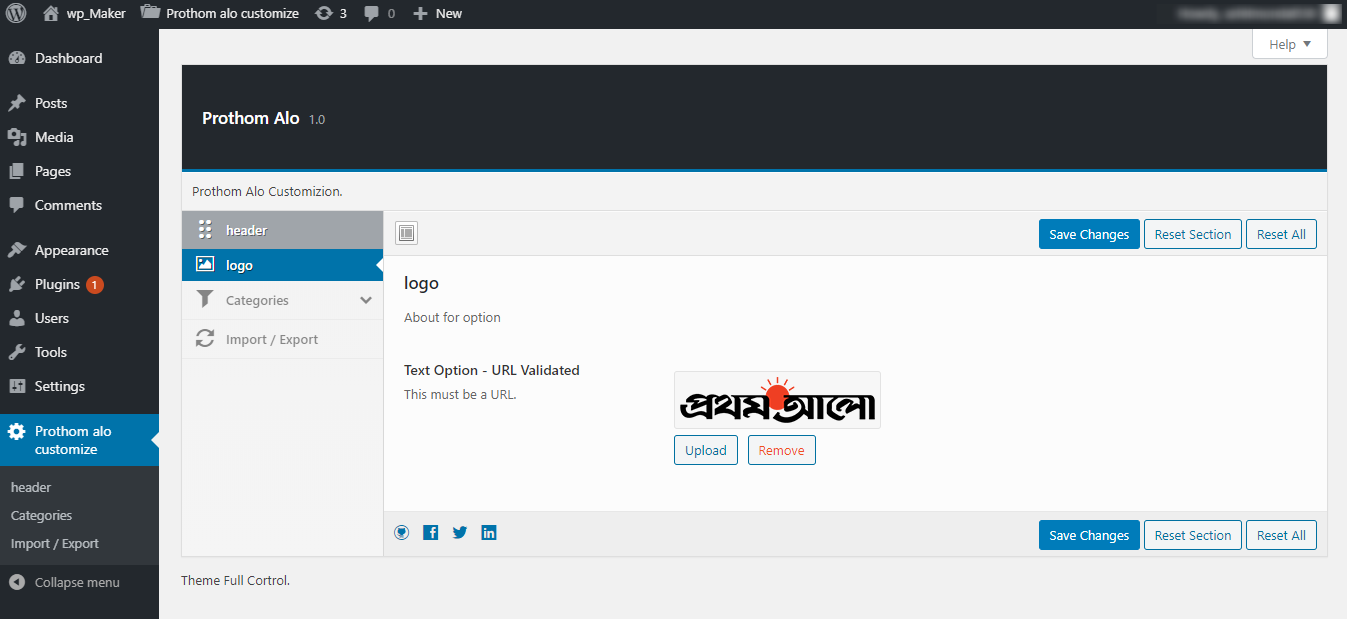The height and width of the screenshot is (619, 1347).
Task: Click the 'Text Option - URL Validated' label
Action: [x=492, y=370]
